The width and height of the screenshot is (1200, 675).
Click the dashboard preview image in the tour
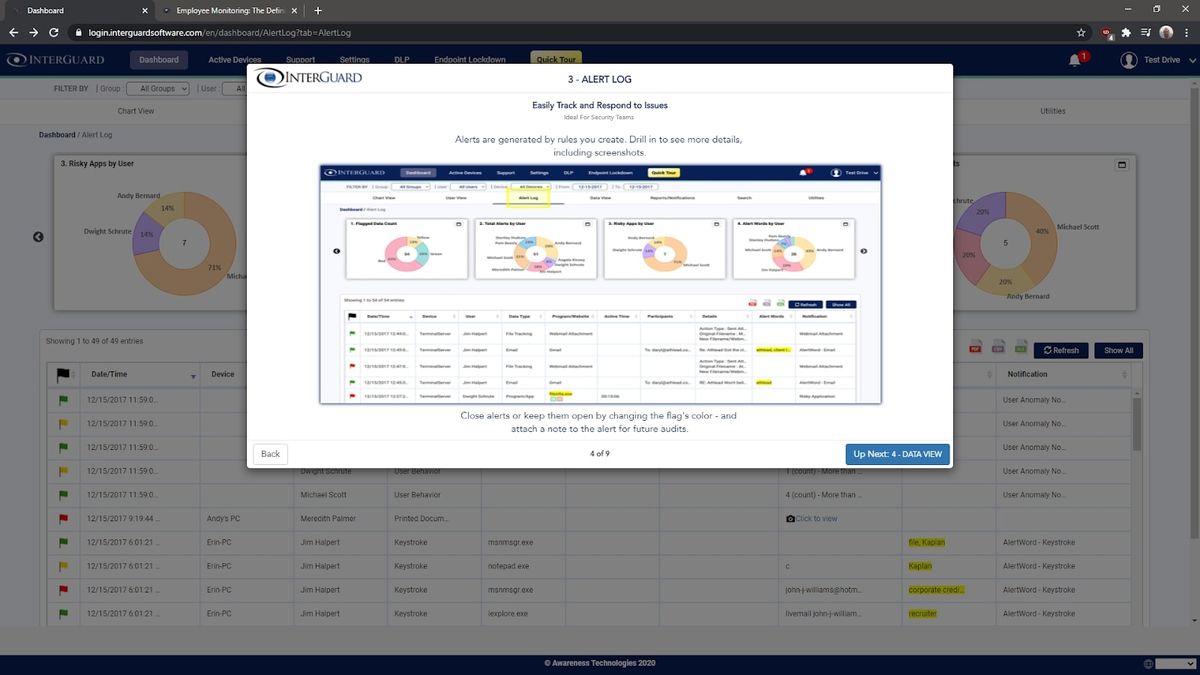[600, 283]
